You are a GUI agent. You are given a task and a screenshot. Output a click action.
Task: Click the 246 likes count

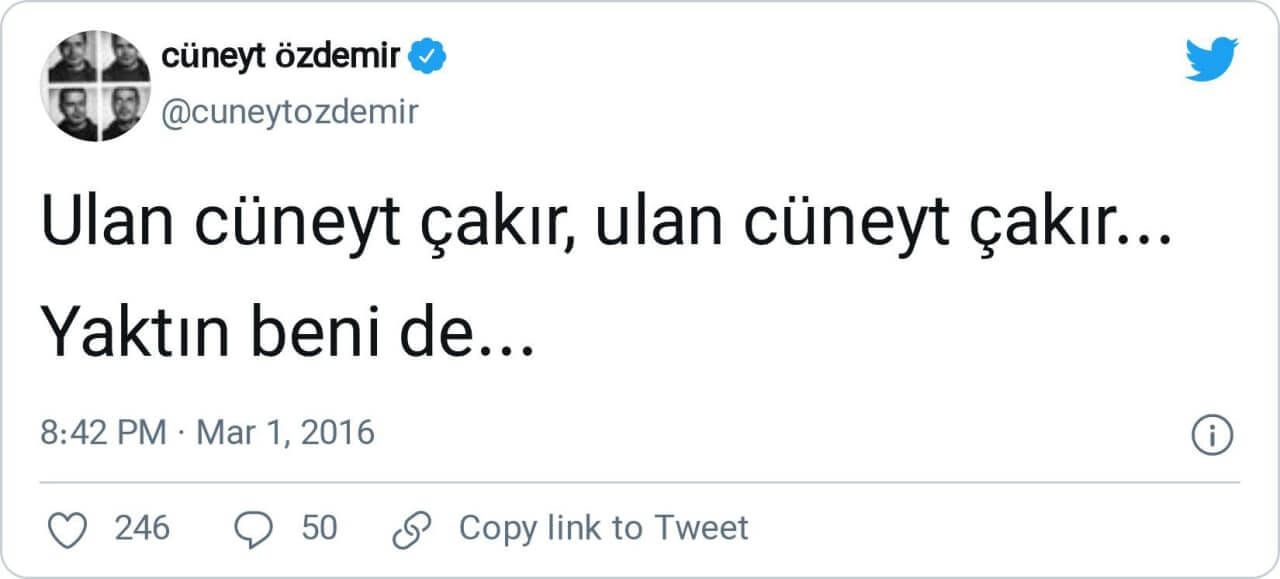(x=142, y=527)
